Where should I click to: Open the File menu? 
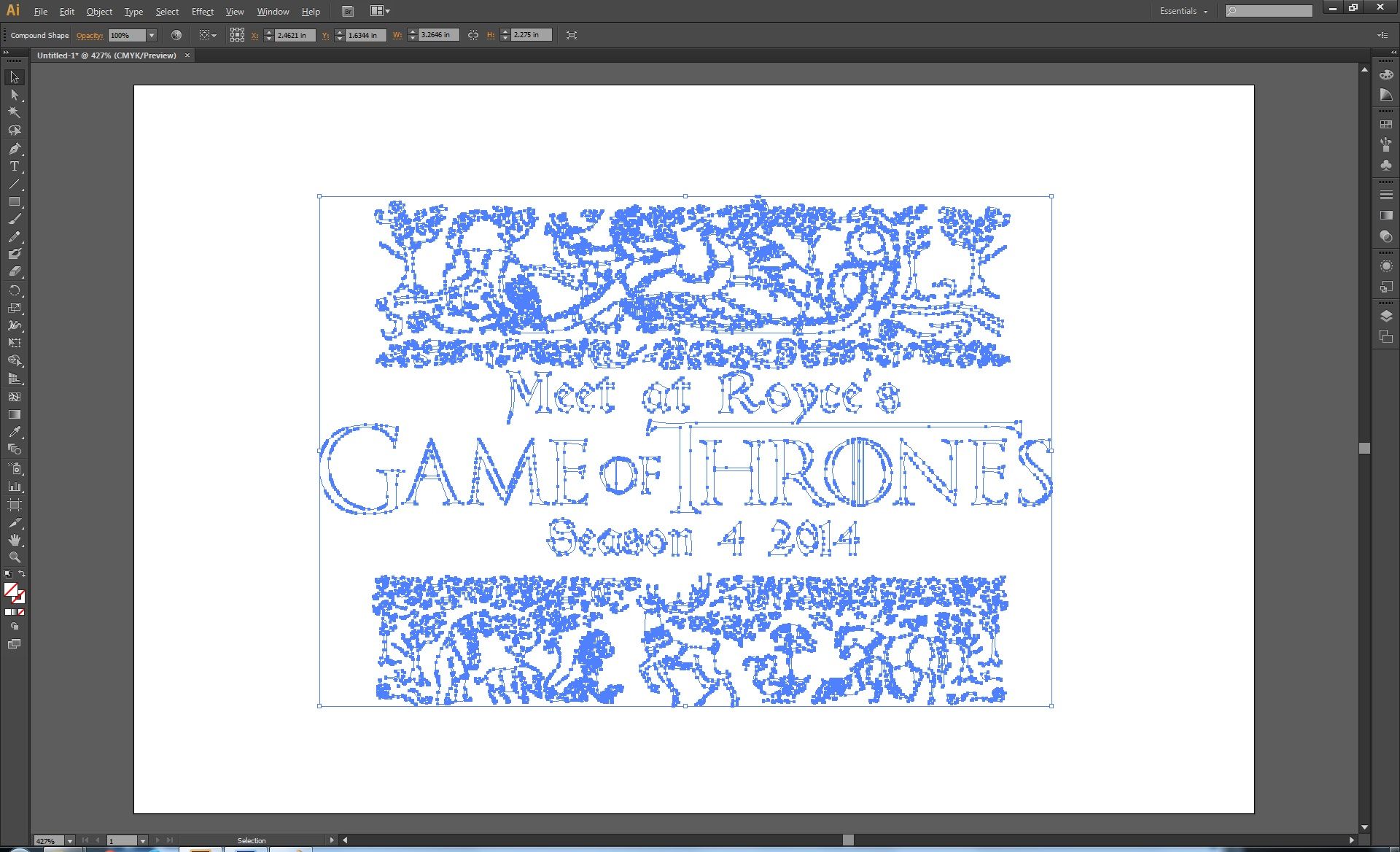[41, 12]
